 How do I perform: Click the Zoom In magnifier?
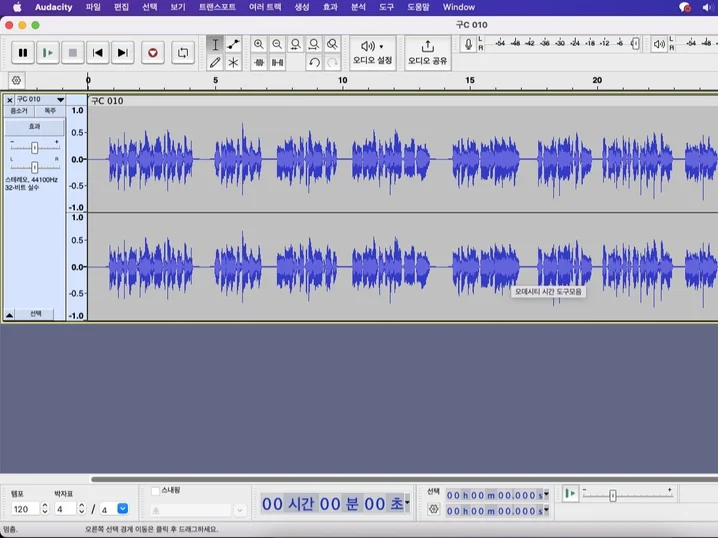[x=259, y=44]
